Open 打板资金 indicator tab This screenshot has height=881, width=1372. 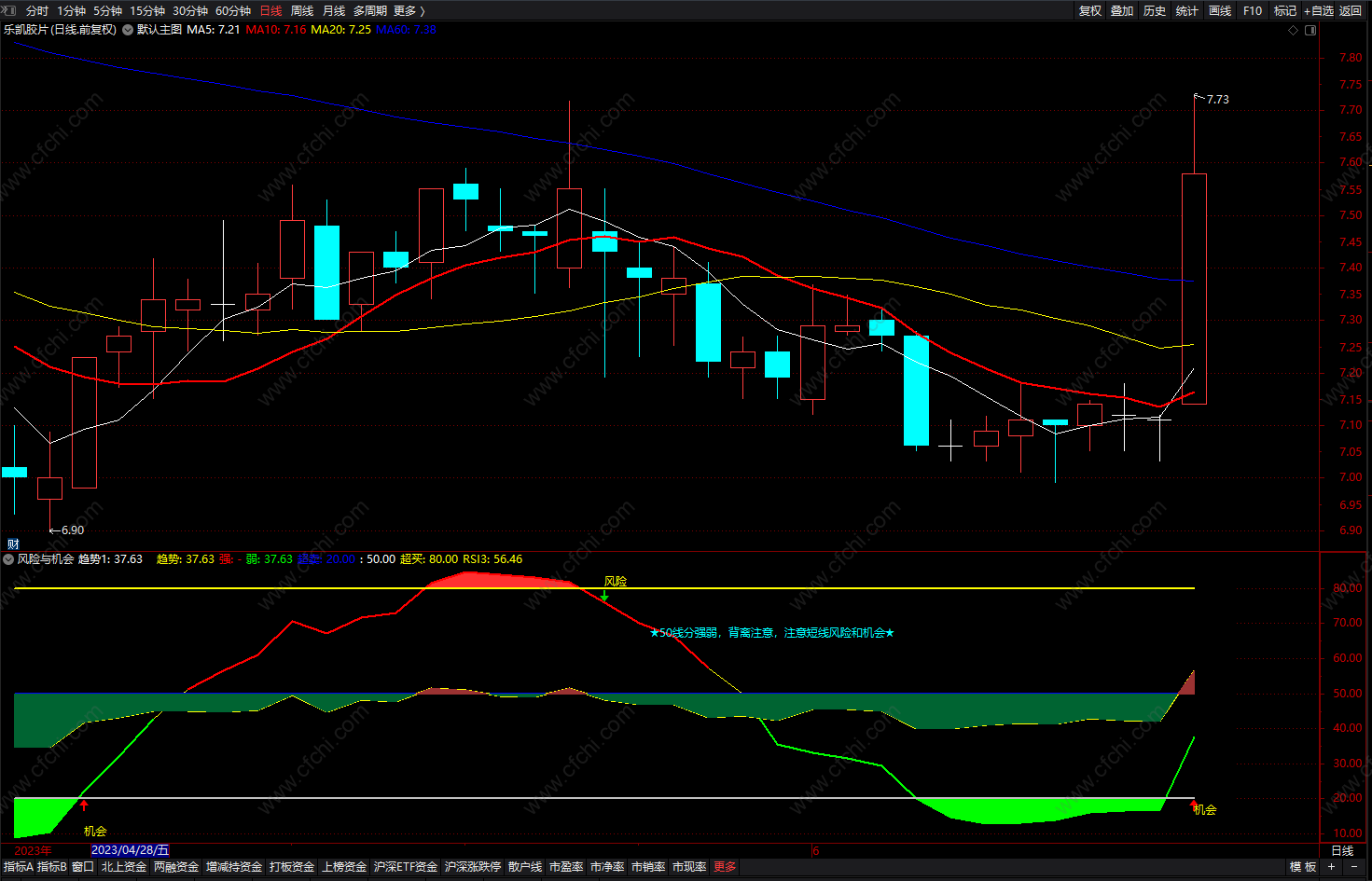(292, 867)
